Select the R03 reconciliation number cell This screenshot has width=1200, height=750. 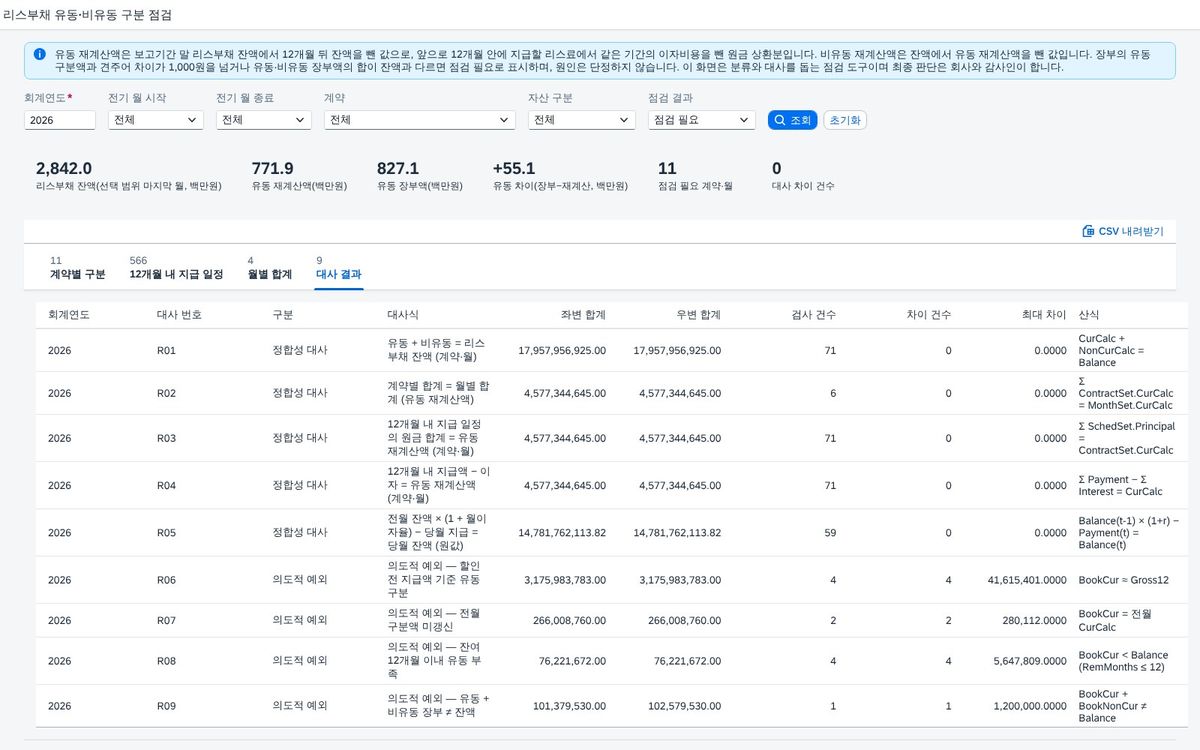coord(166,438)
